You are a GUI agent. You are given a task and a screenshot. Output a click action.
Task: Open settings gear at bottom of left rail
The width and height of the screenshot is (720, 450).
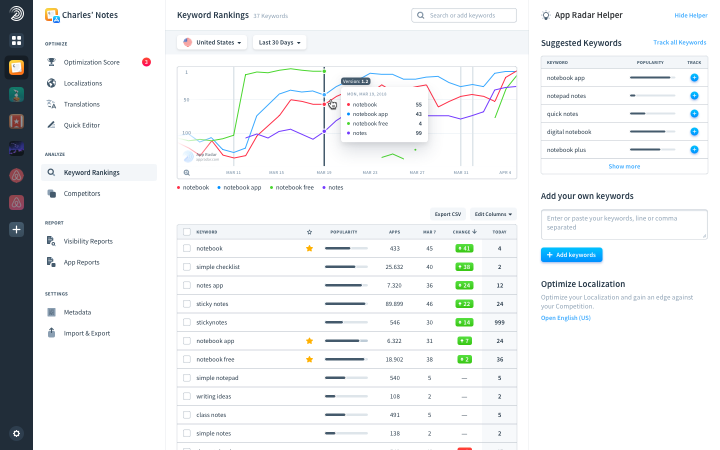17,433
